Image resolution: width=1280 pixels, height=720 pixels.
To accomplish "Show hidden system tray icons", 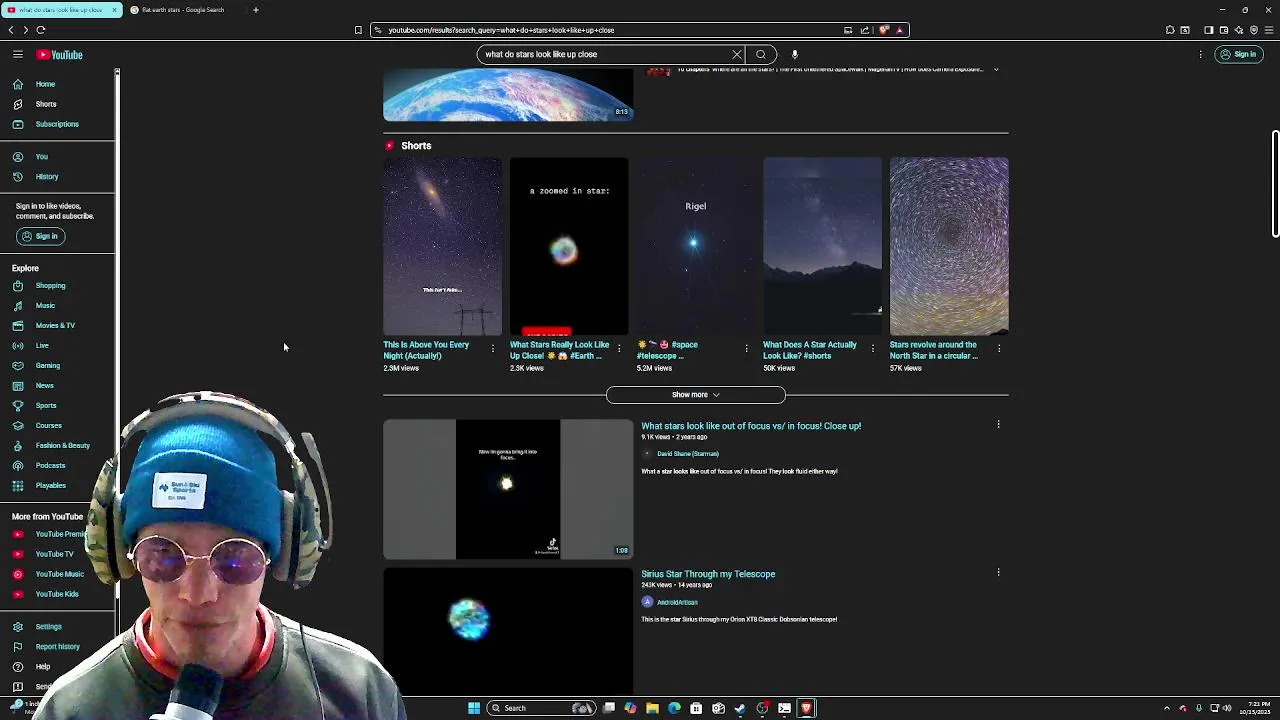I will (1166, 708).
